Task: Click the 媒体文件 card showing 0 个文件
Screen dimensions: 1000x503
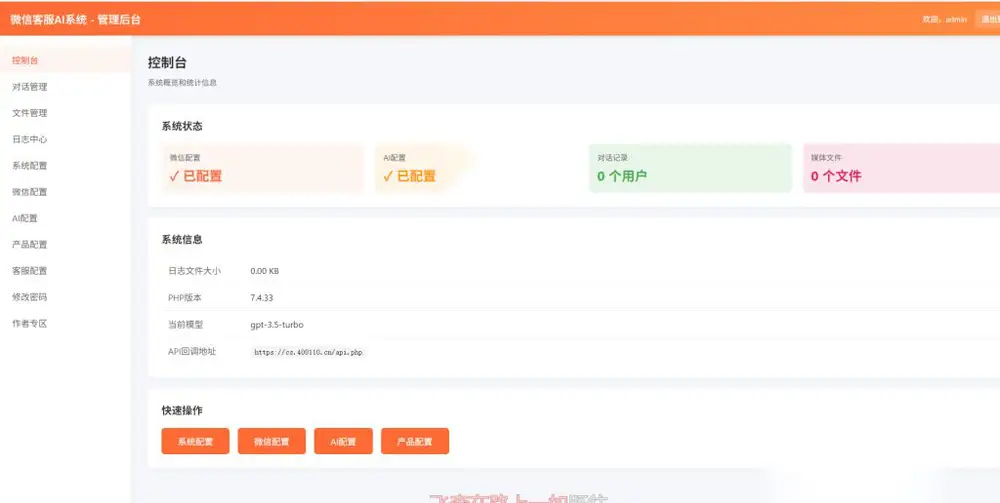Action: [901, 168]
